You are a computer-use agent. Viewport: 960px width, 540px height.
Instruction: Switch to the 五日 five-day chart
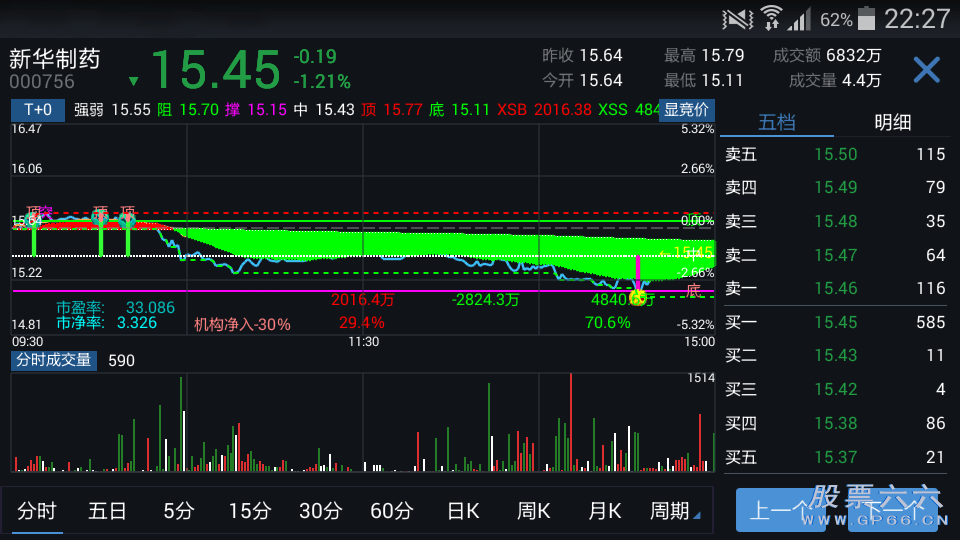[x=107, y=511]
